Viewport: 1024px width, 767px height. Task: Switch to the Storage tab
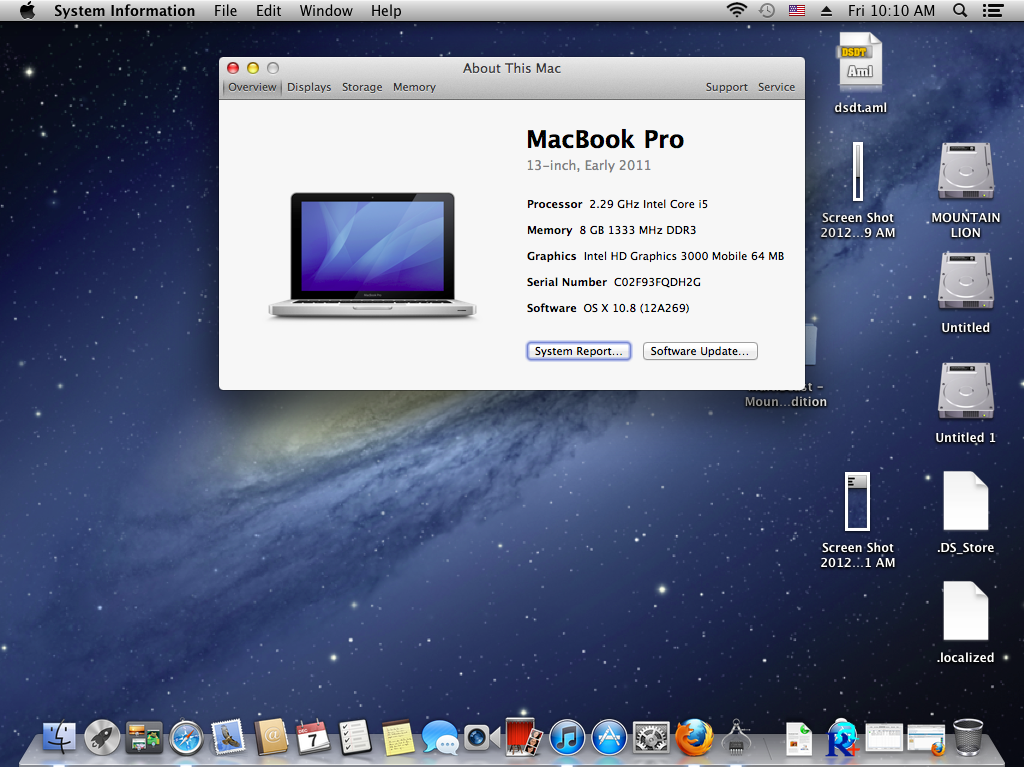362,87
